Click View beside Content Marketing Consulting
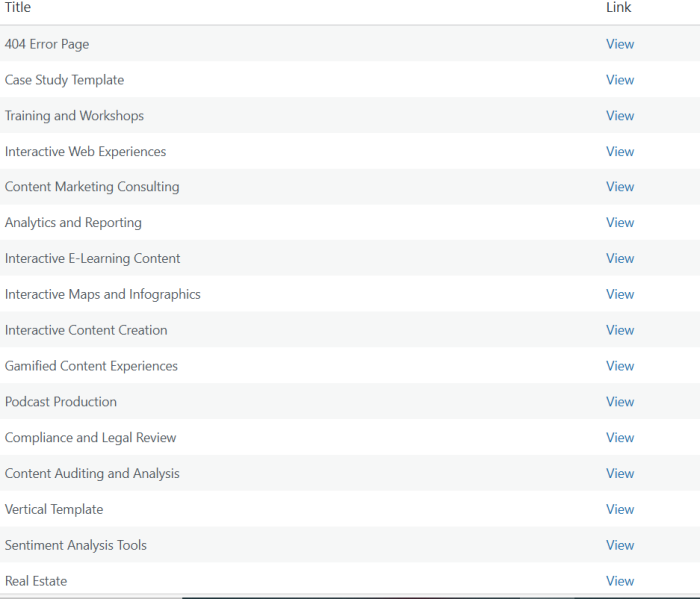700x599 pixels. (620, 187)
